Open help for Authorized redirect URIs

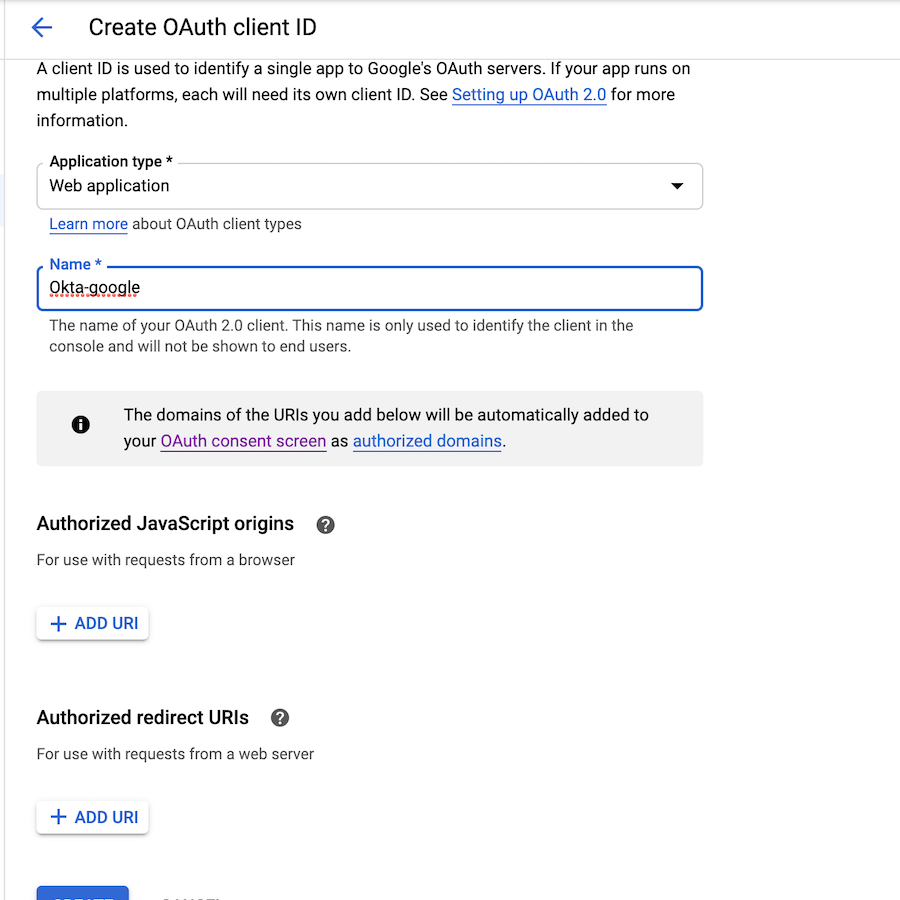point(279,717)
